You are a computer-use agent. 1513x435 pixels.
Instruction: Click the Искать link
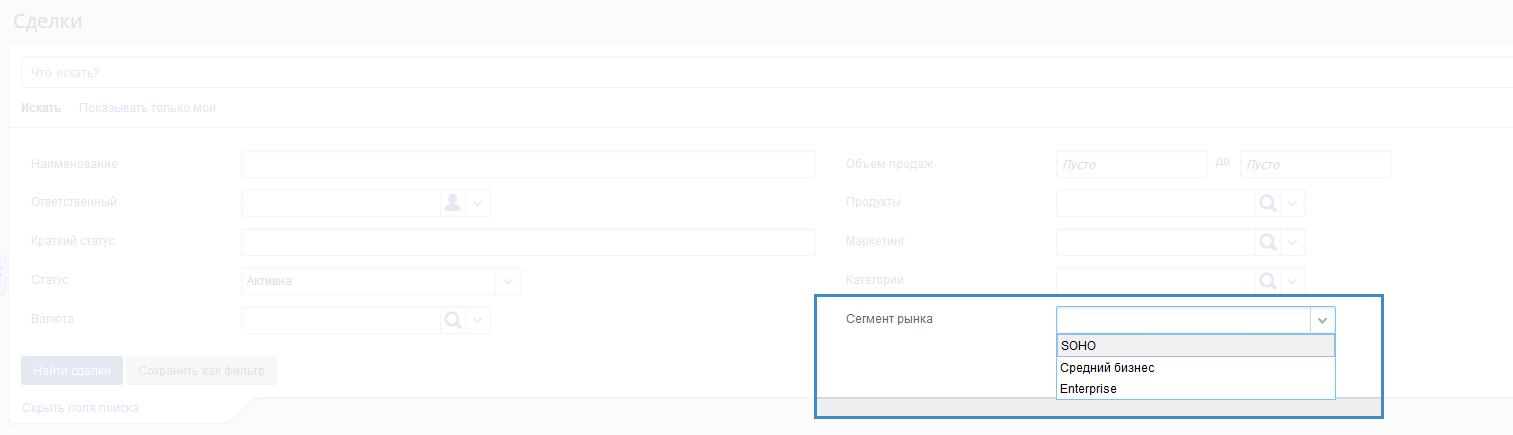click(41, 108)
